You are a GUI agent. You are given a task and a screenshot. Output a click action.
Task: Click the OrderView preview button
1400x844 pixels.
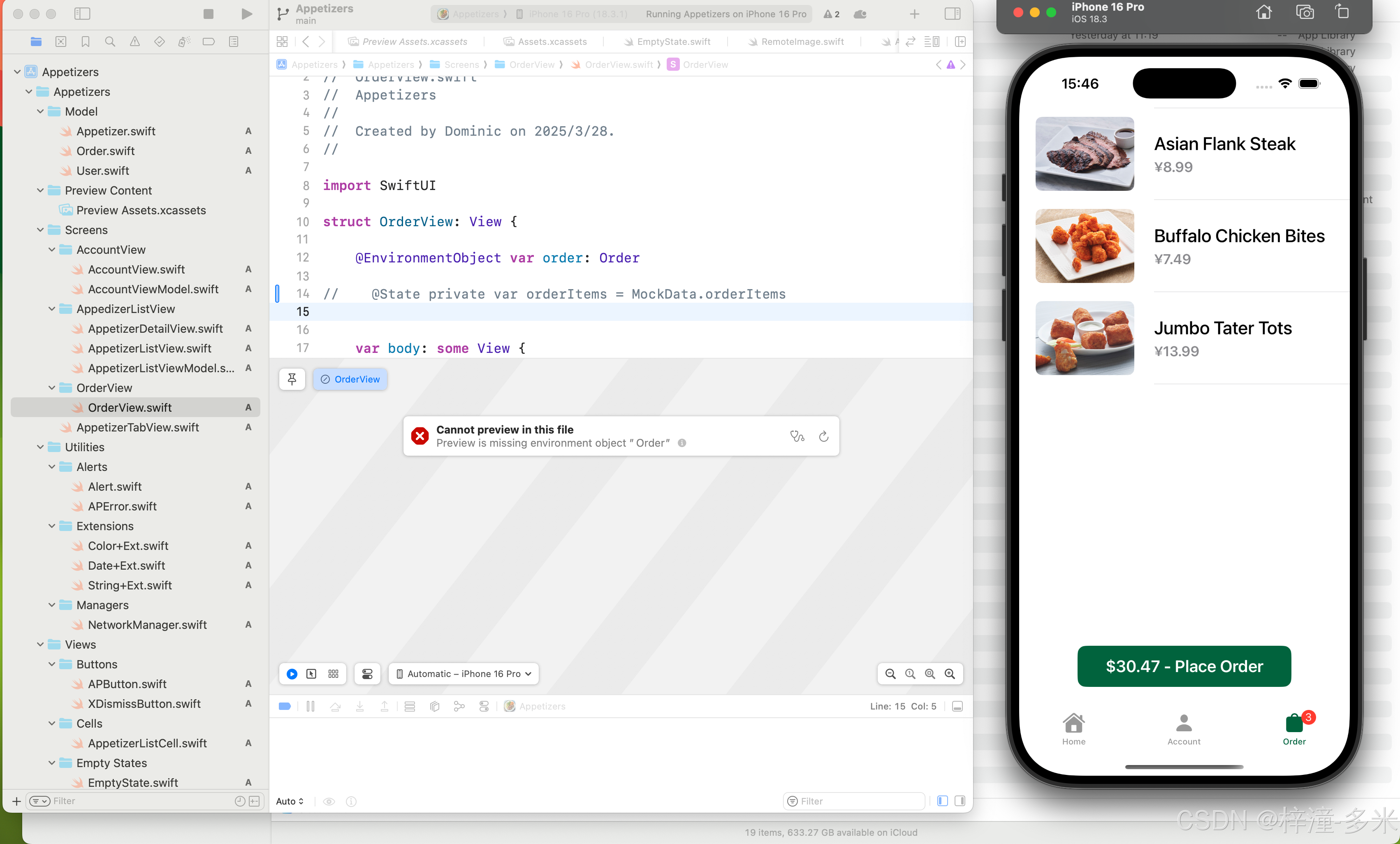pos(350,379)
